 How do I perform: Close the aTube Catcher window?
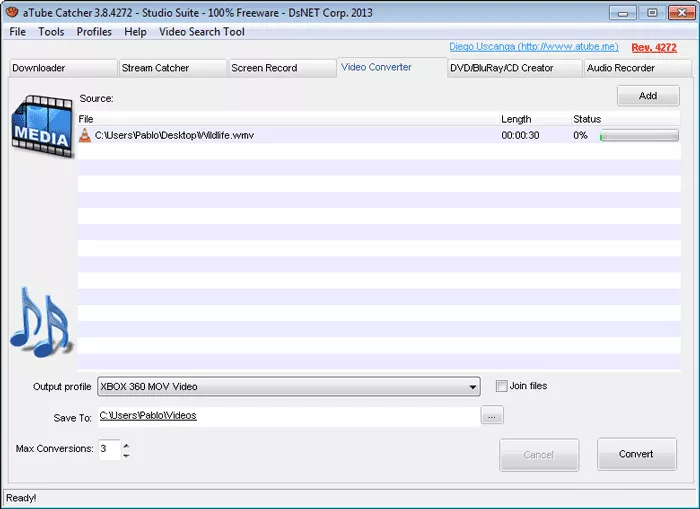(x=682, y=13)
